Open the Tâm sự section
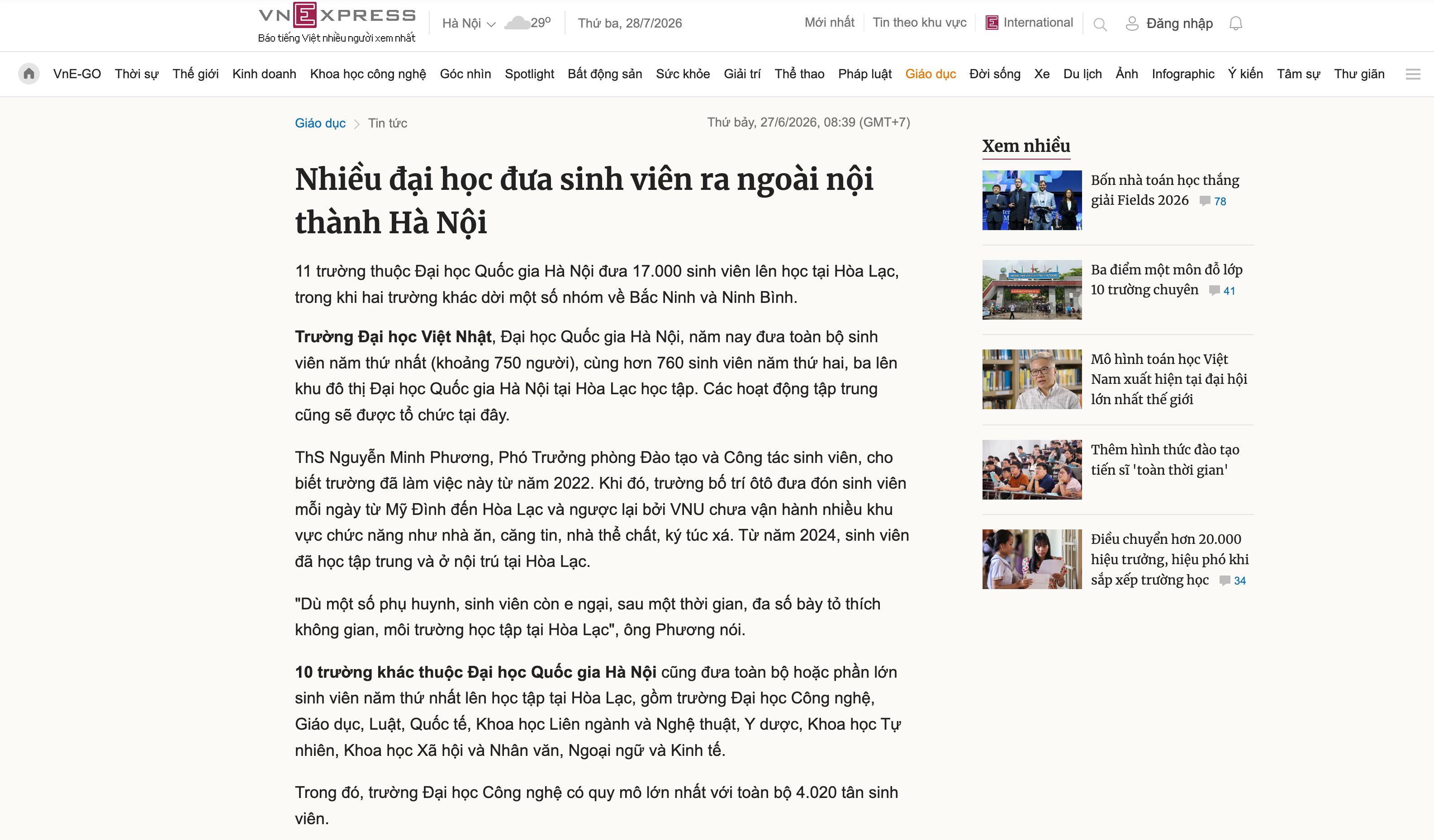This screenshot has height=840, width=1434. [1298, 74]
